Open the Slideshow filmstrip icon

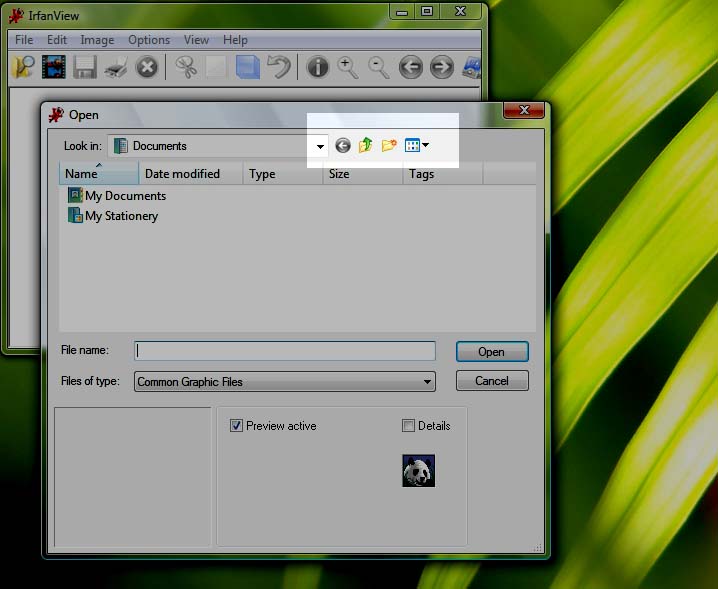(x=53, y=67)
